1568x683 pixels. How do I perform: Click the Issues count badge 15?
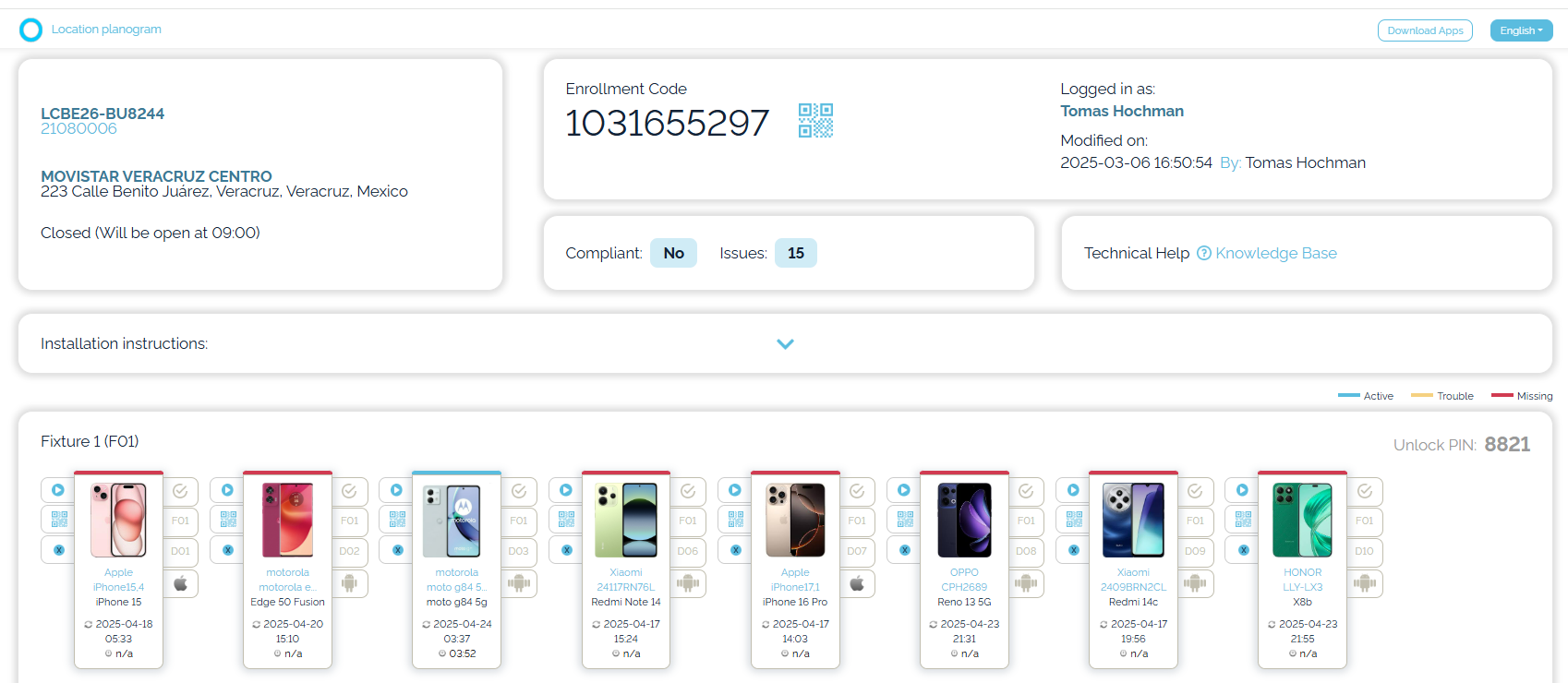point(796,253)
